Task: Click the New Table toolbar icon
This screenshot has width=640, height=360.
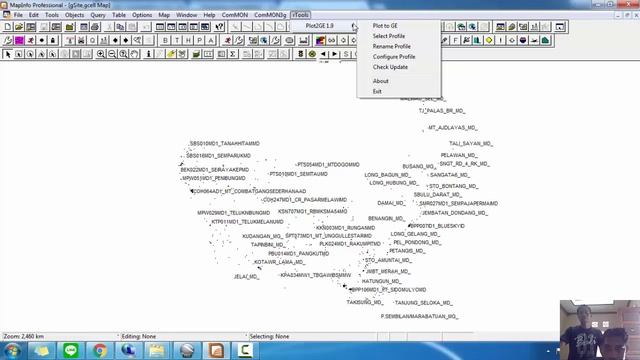Action: tap(8, 27)
